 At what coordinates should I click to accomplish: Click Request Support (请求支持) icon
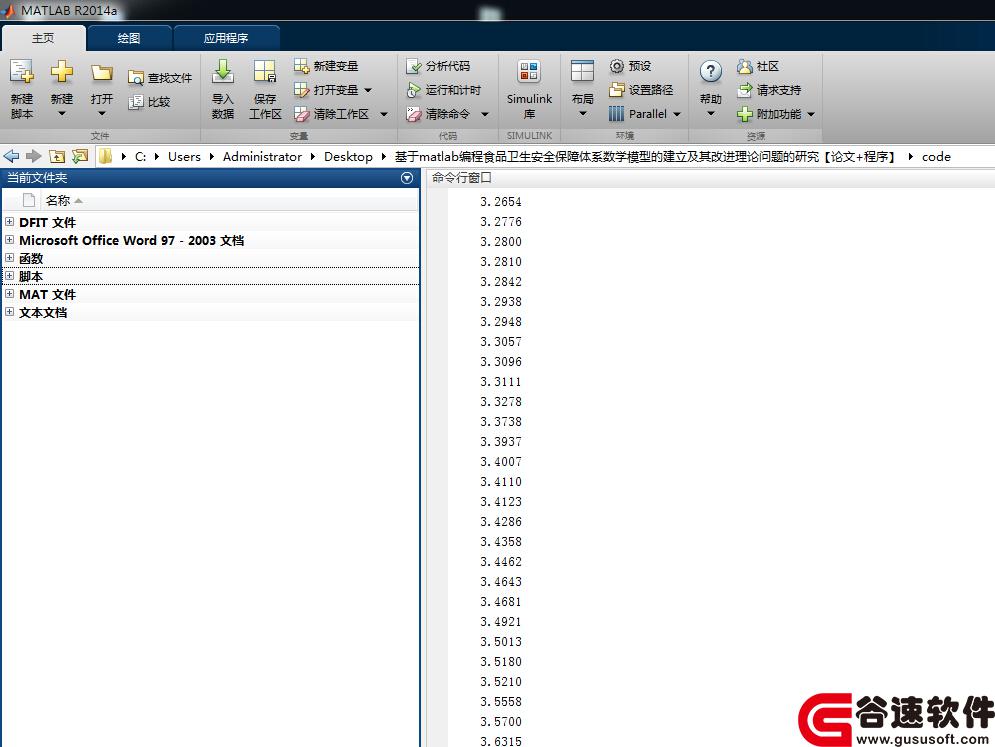click(745, 90)
